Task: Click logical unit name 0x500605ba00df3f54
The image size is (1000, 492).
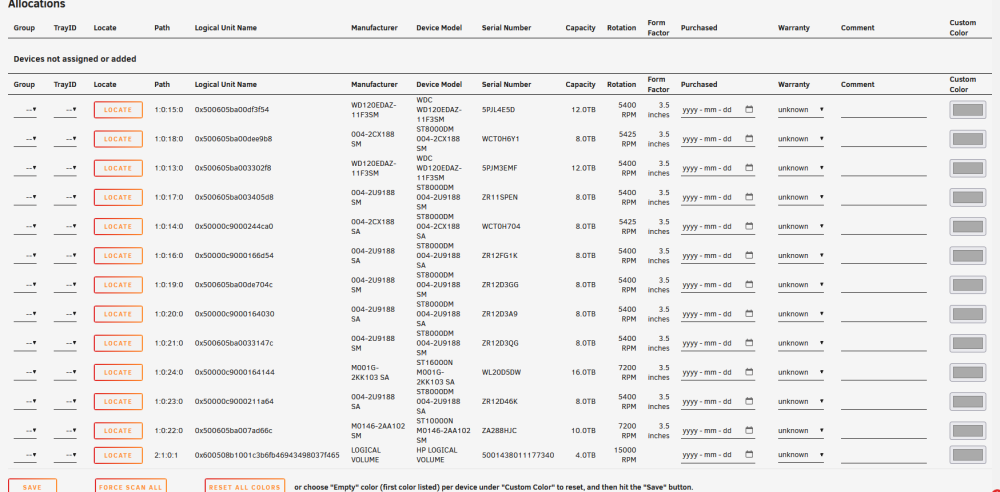Action: coord(232,110)
